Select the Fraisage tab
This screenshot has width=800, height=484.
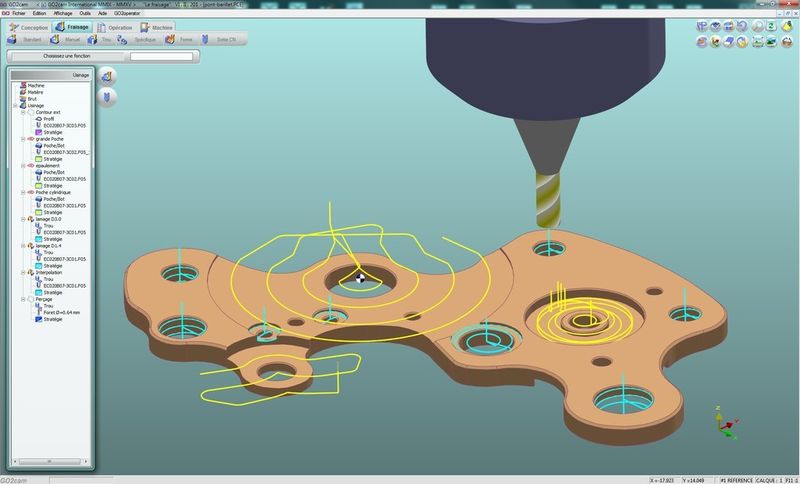coord(72,27)
